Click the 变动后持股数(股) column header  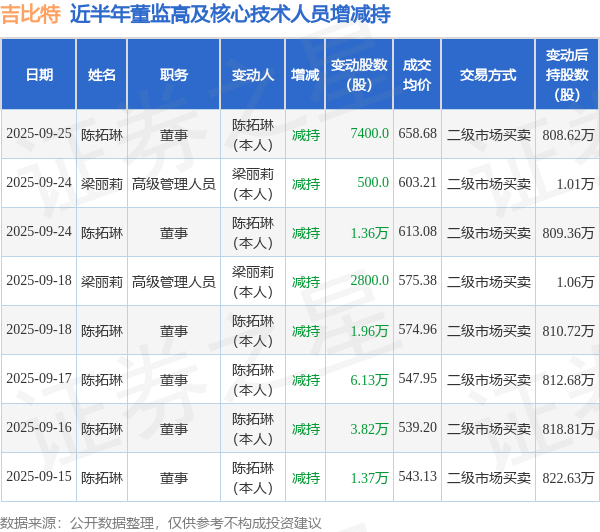[x=567, y=75]
